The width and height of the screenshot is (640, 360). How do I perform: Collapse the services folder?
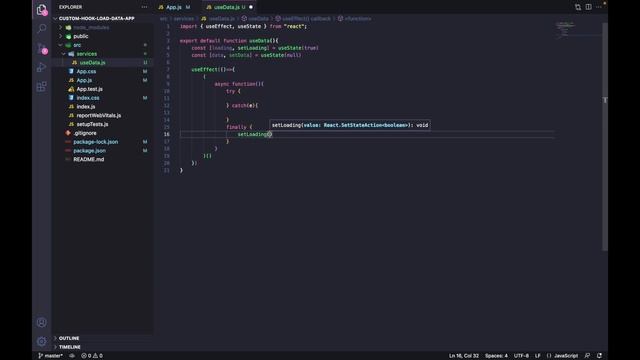click(87, 54)
